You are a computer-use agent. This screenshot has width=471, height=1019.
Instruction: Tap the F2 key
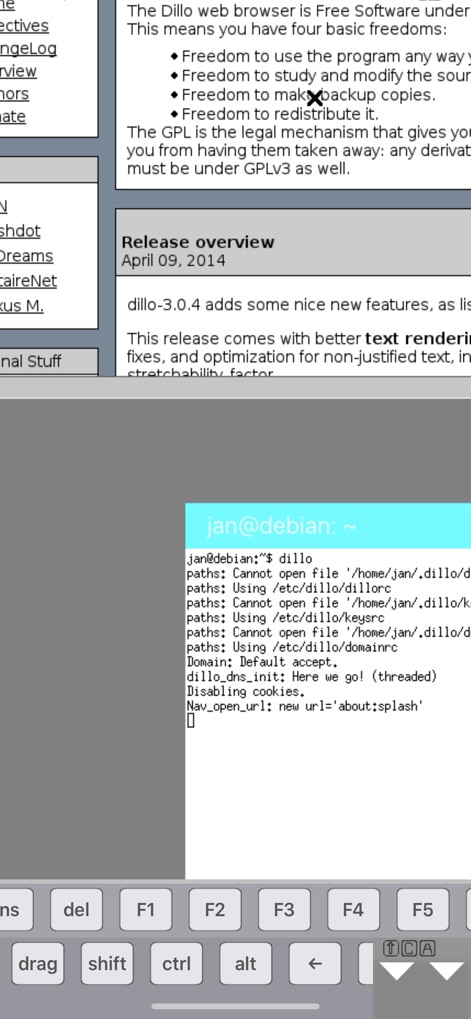(x=215, y=909)
